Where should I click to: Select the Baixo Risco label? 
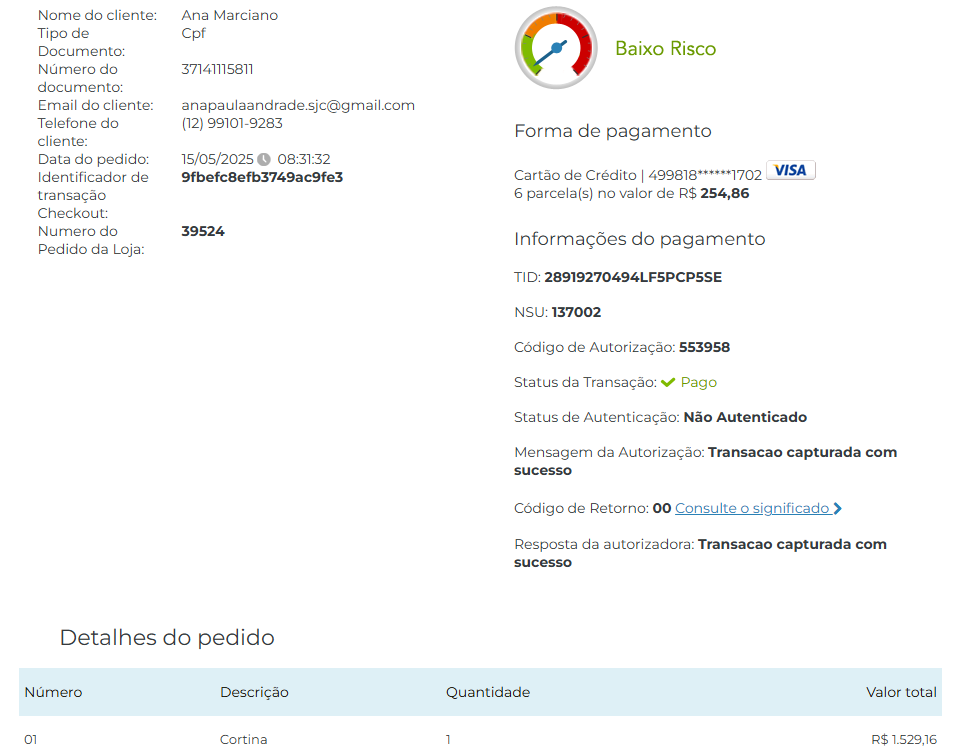pyautogui.click(x=666, y=49)
